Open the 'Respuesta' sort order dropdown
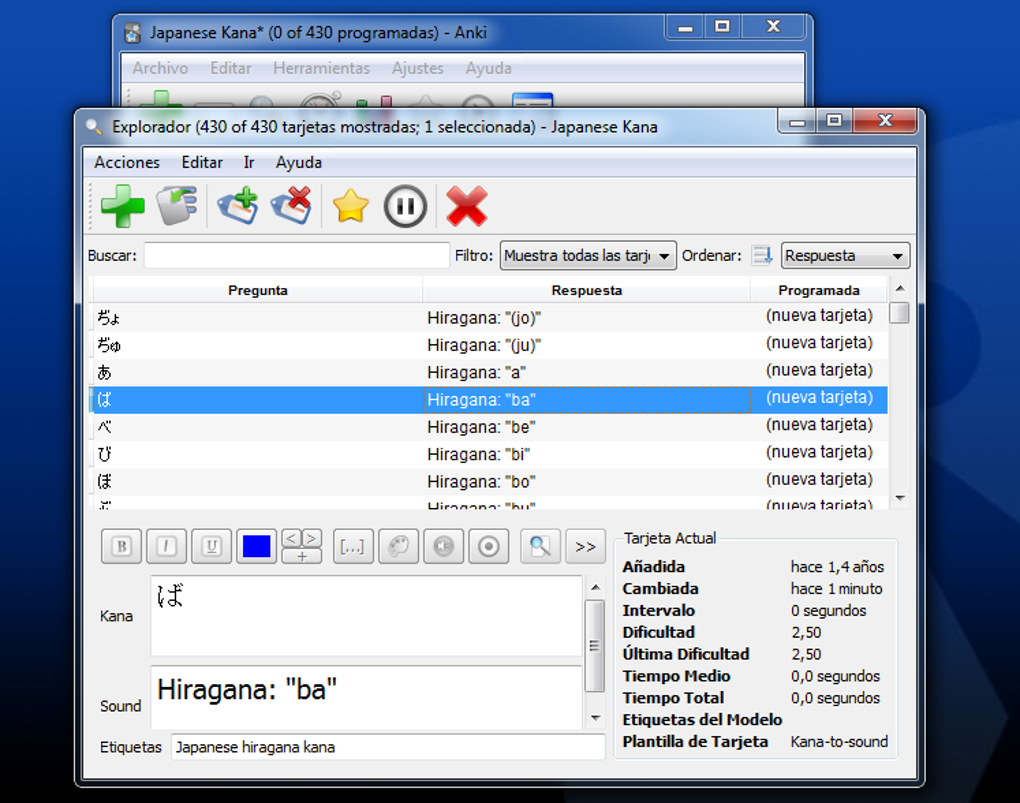This screenshot has height=803, width=1020. 845,255
